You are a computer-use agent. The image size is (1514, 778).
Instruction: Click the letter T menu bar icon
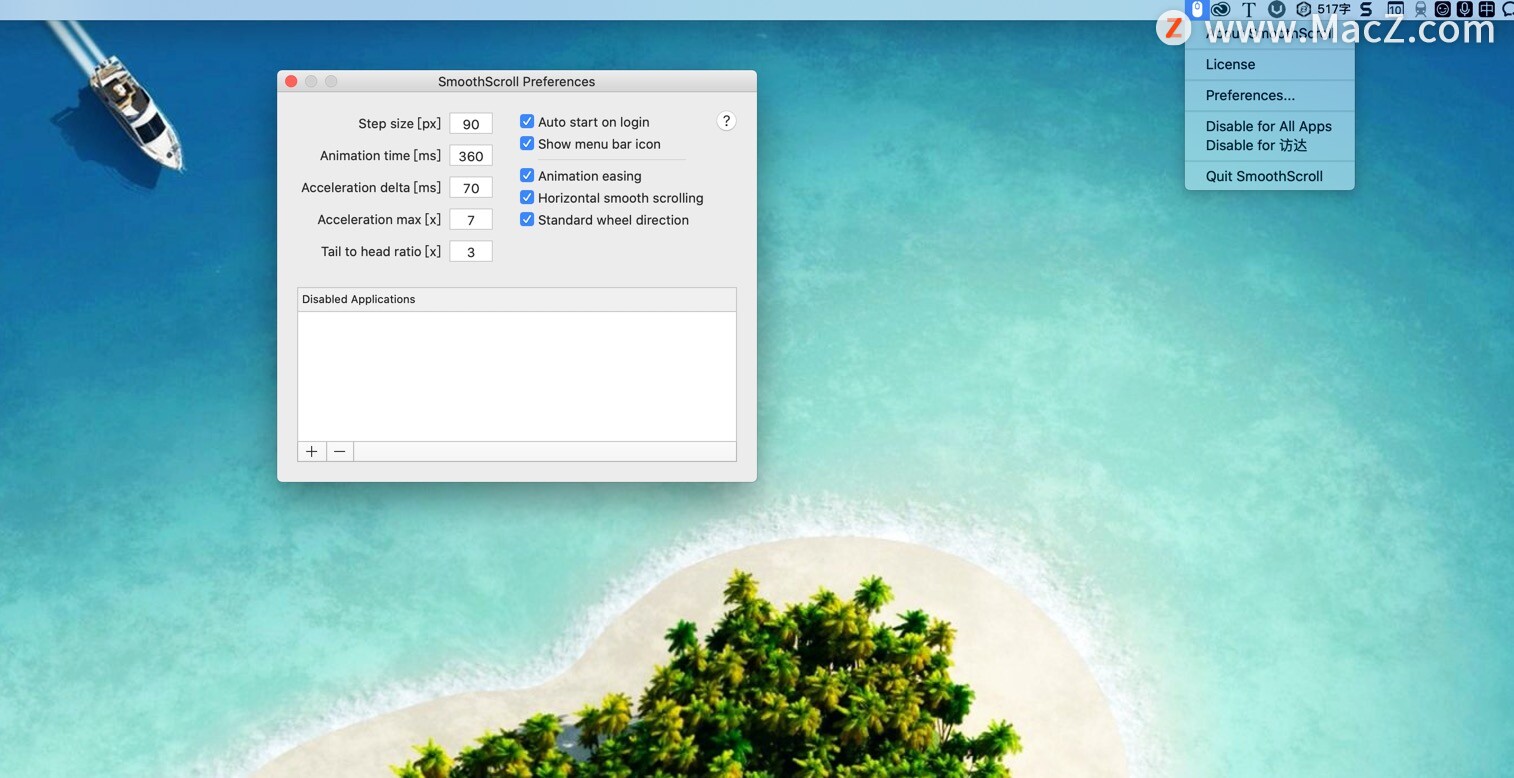1249,9
